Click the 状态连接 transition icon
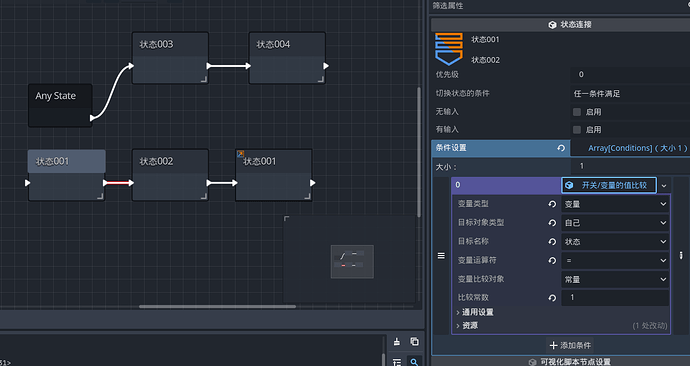This screenshot has height=366, width=690. click(449, 49)
